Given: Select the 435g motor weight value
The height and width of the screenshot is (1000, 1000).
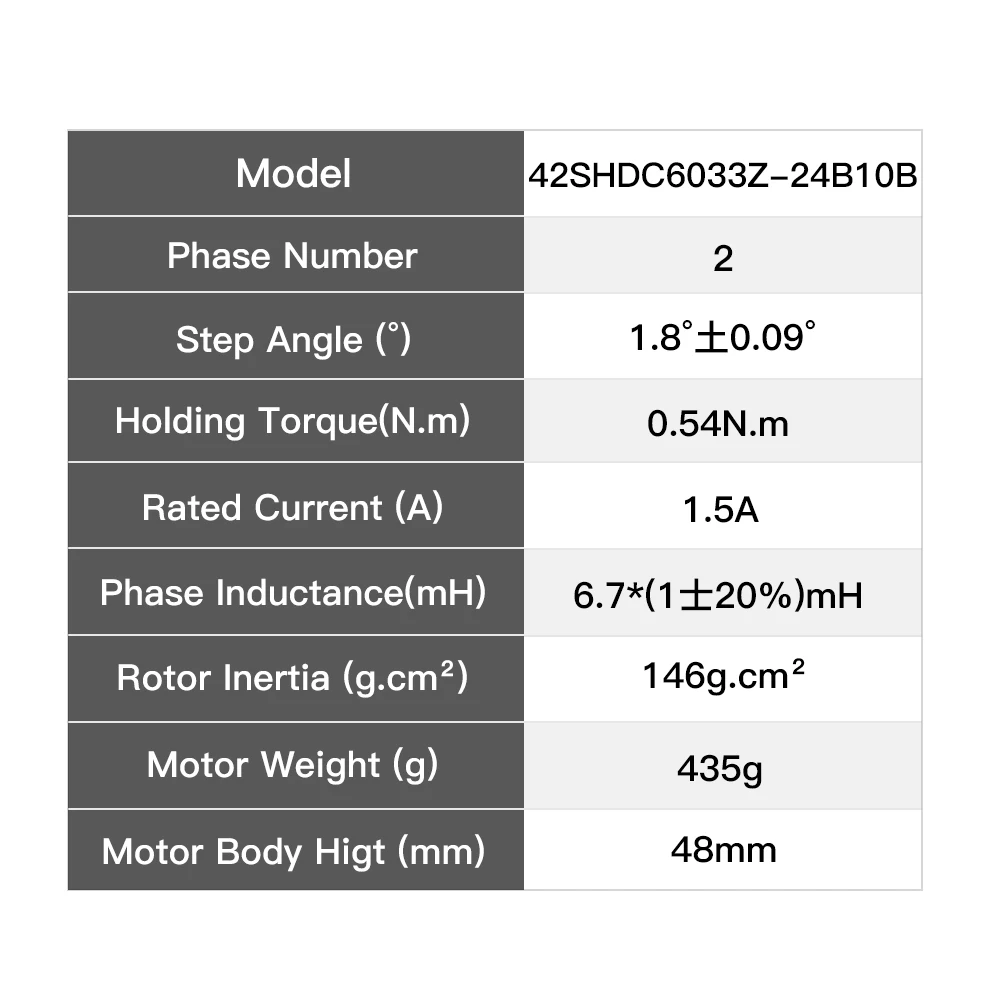Looking at the screenshot, I should [x=720, y=768].
